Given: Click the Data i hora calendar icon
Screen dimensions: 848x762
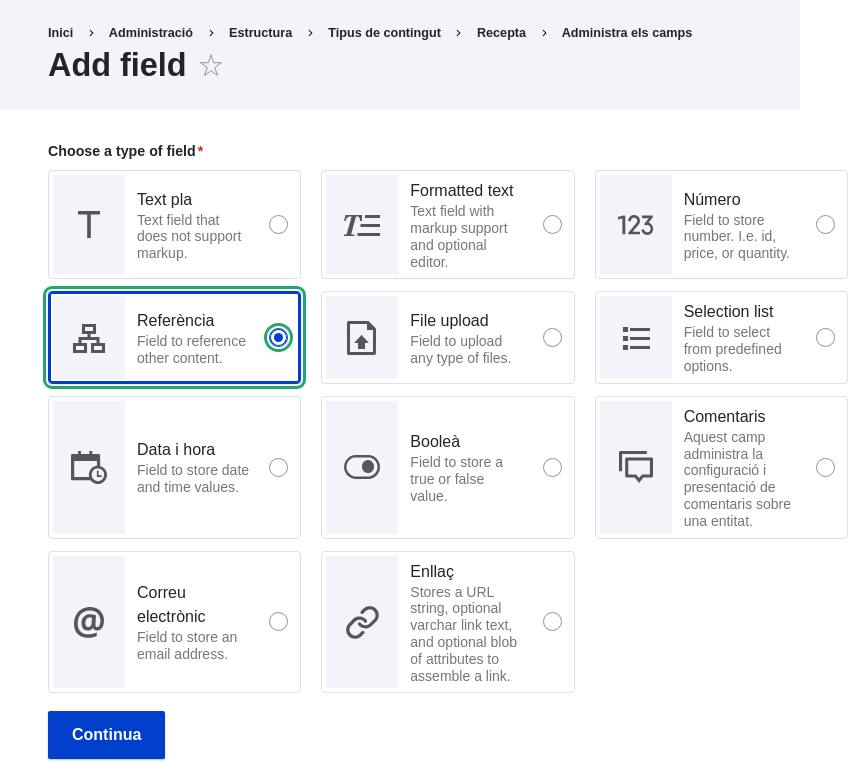Looking at the screenshot, I should pos(88,467).
